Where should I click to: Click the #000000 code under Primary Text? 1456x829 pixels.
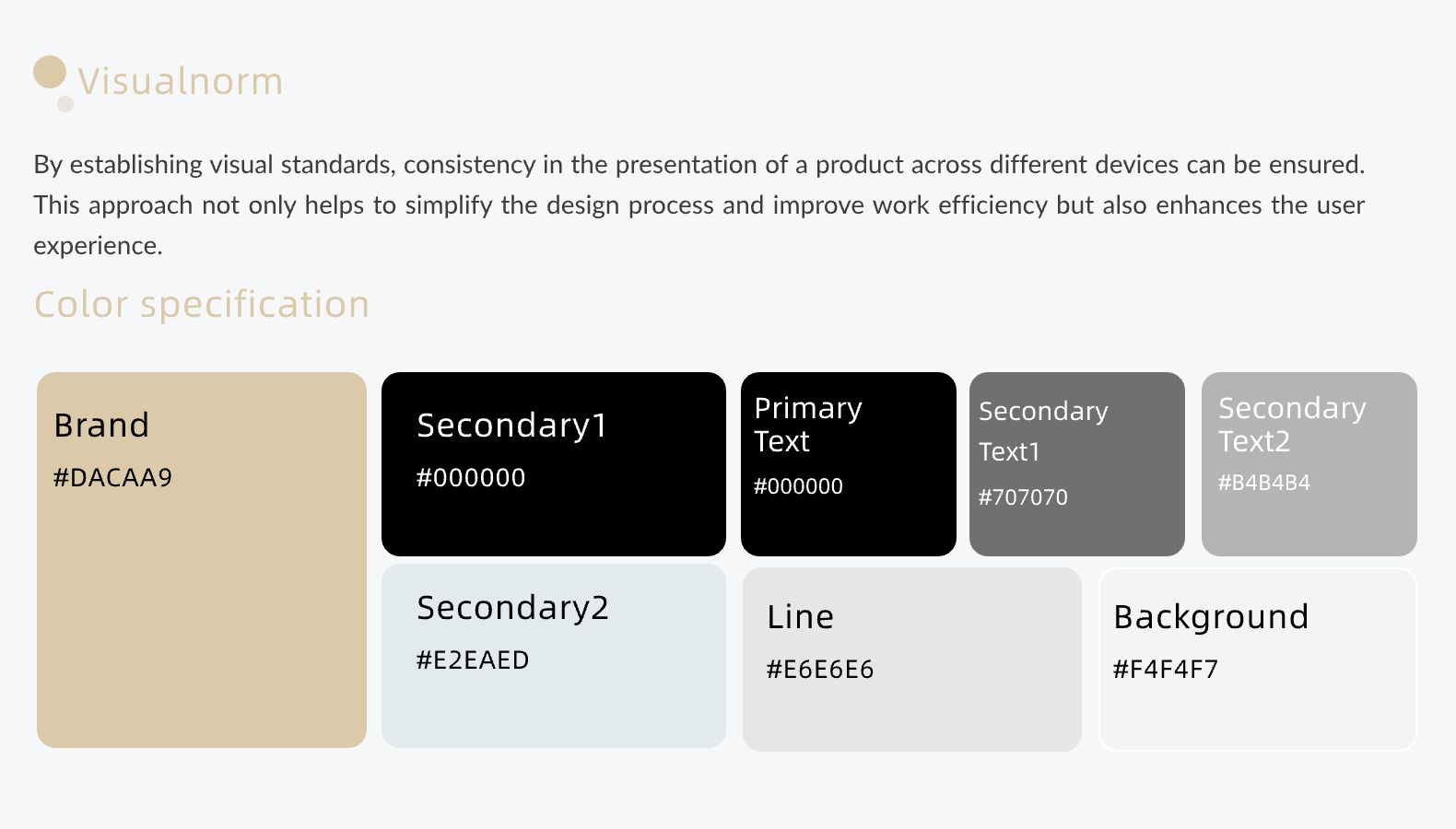point(798,486)
